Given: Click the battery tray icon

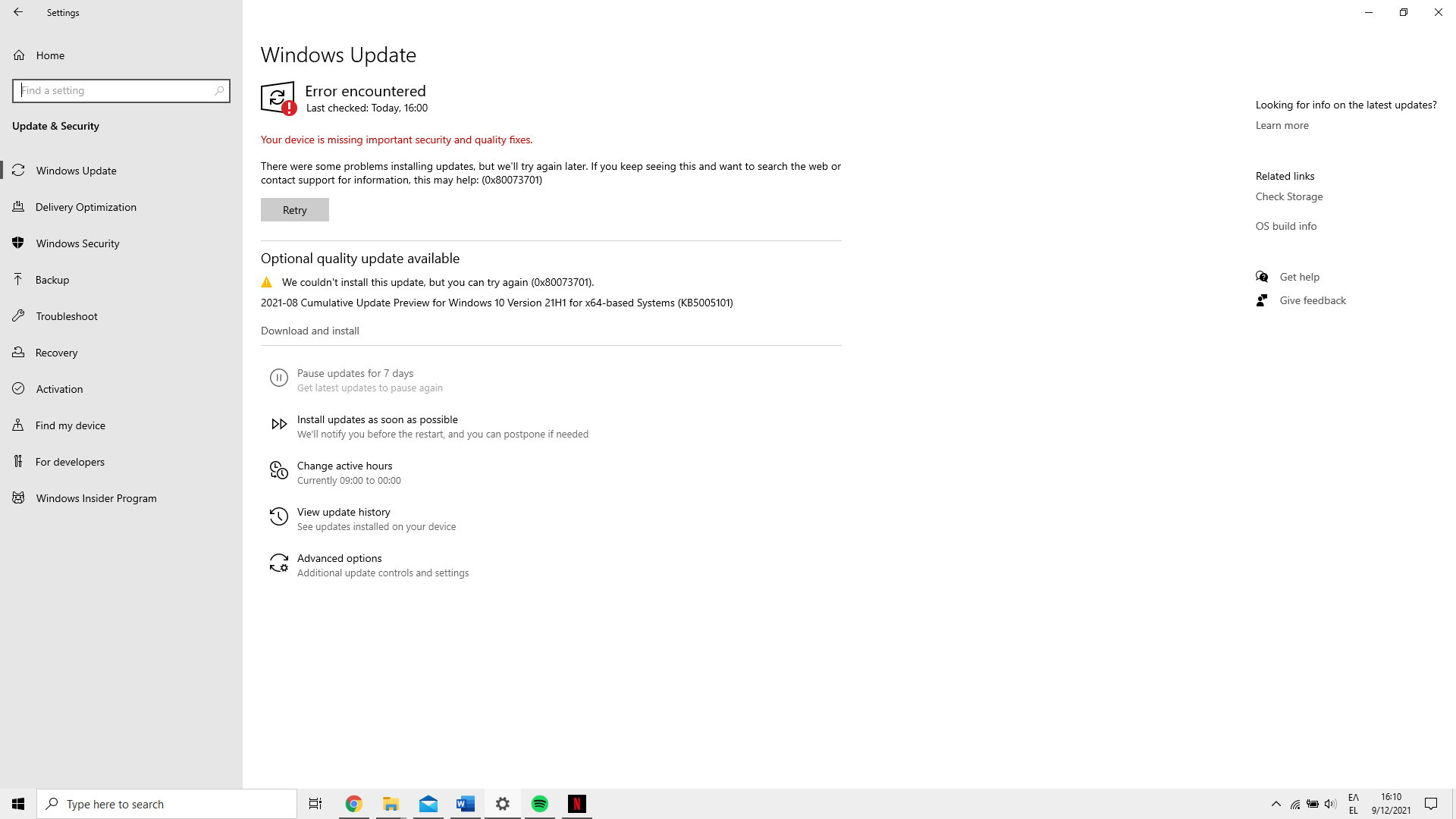Looking at the screenshot, I should click(x=1313, y=804).
